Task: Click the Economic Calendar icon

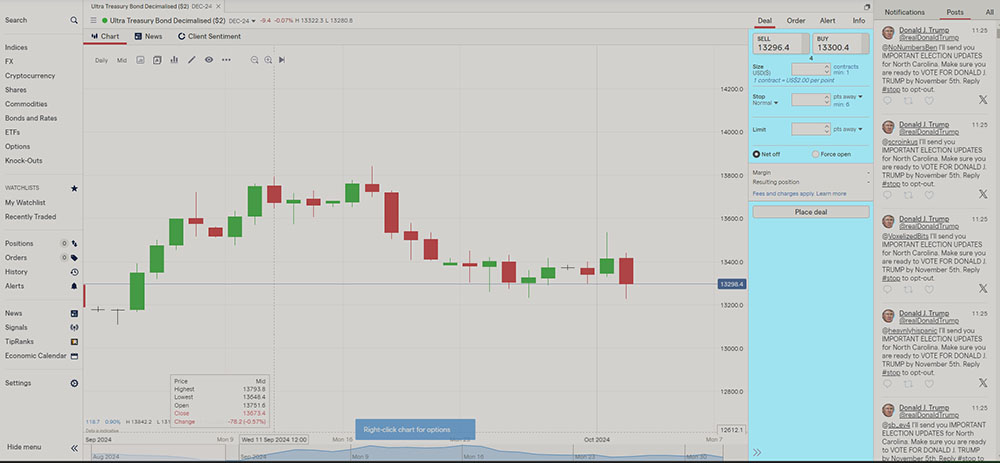Action: pyautogui.click(x=74, y=355)
